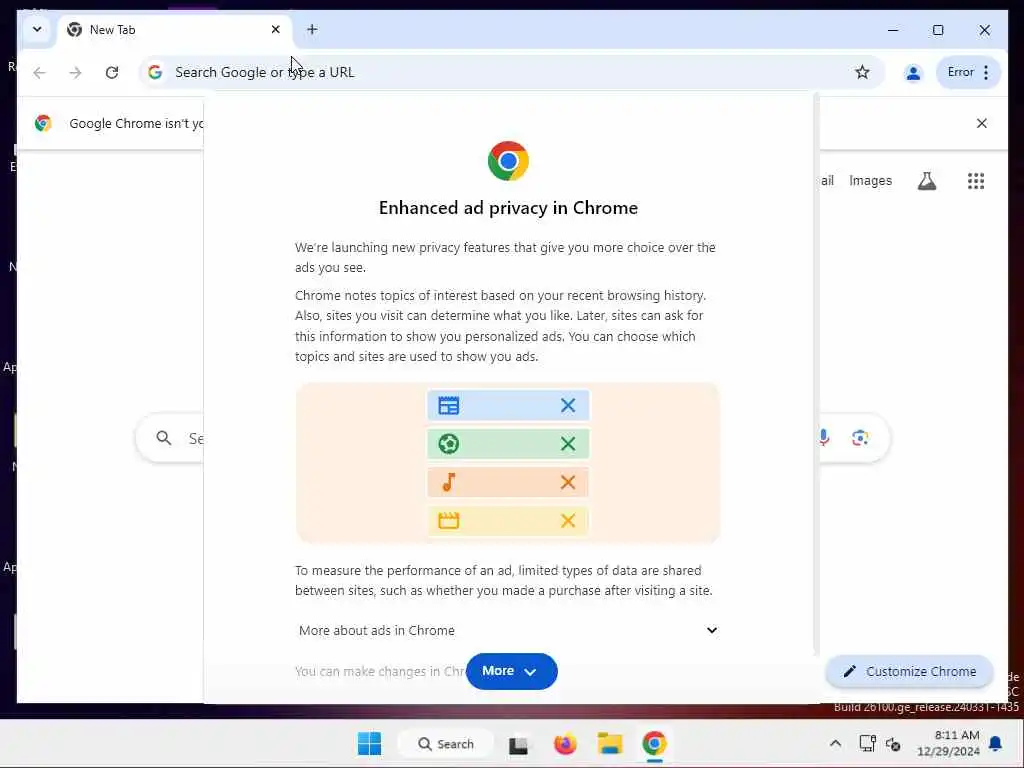
Task: Open the Google apps grid
Action: pos(976,181)
